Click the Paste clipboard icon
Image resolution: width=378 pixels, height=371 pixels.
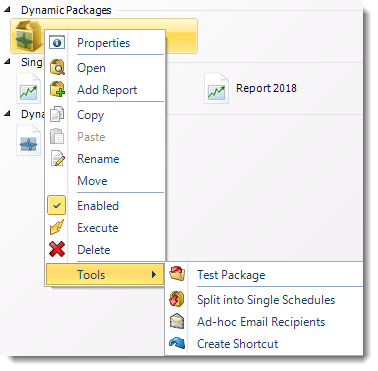(57, 136)
